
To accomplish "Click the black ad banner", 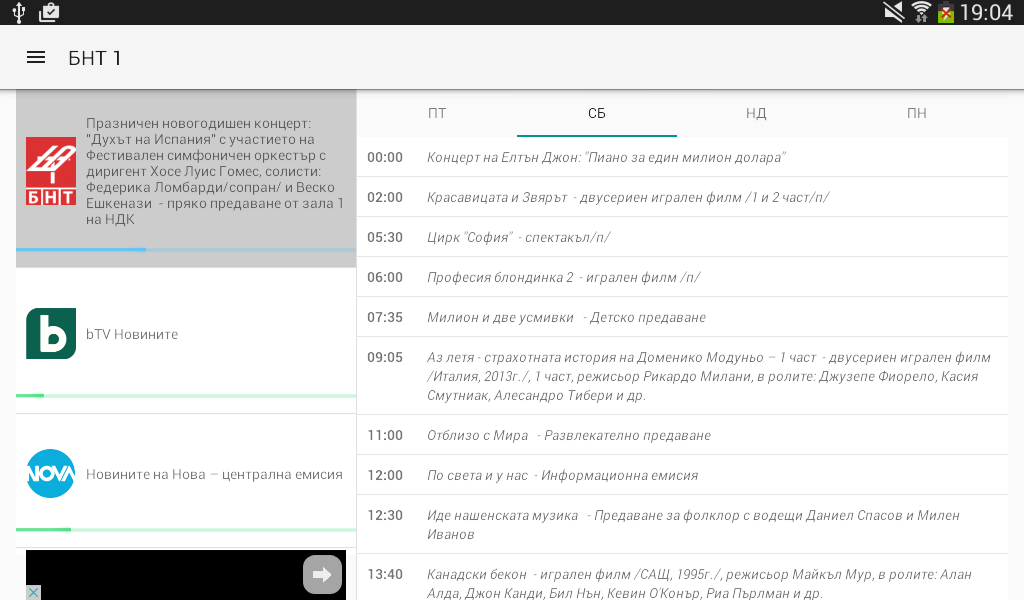I will pos(186,575).
